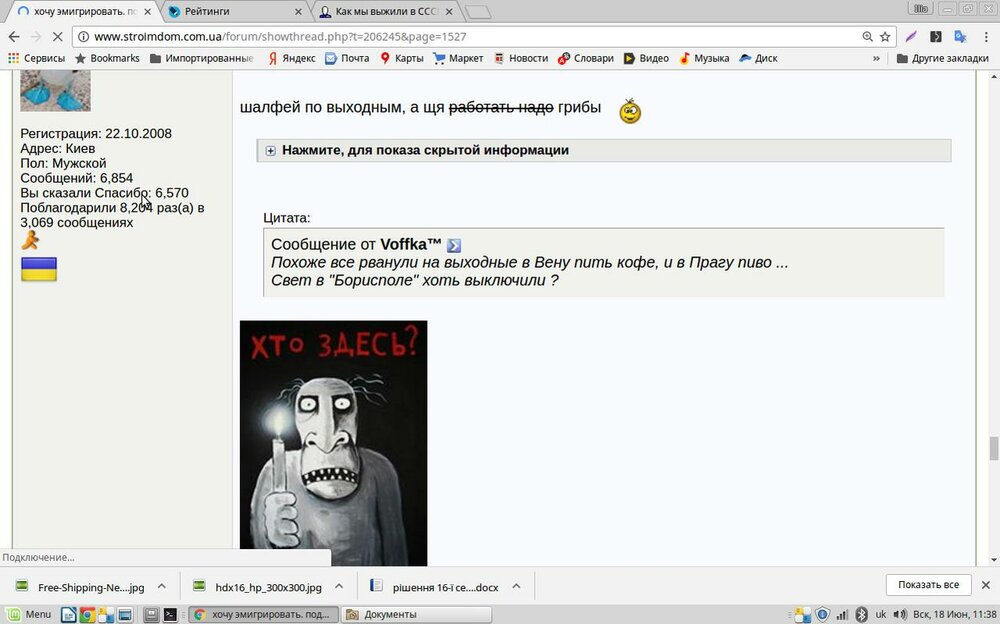Open 'рішення 16-ї се....docx' download
Screen dimensions: 1000x624
(x=434, y=586)
